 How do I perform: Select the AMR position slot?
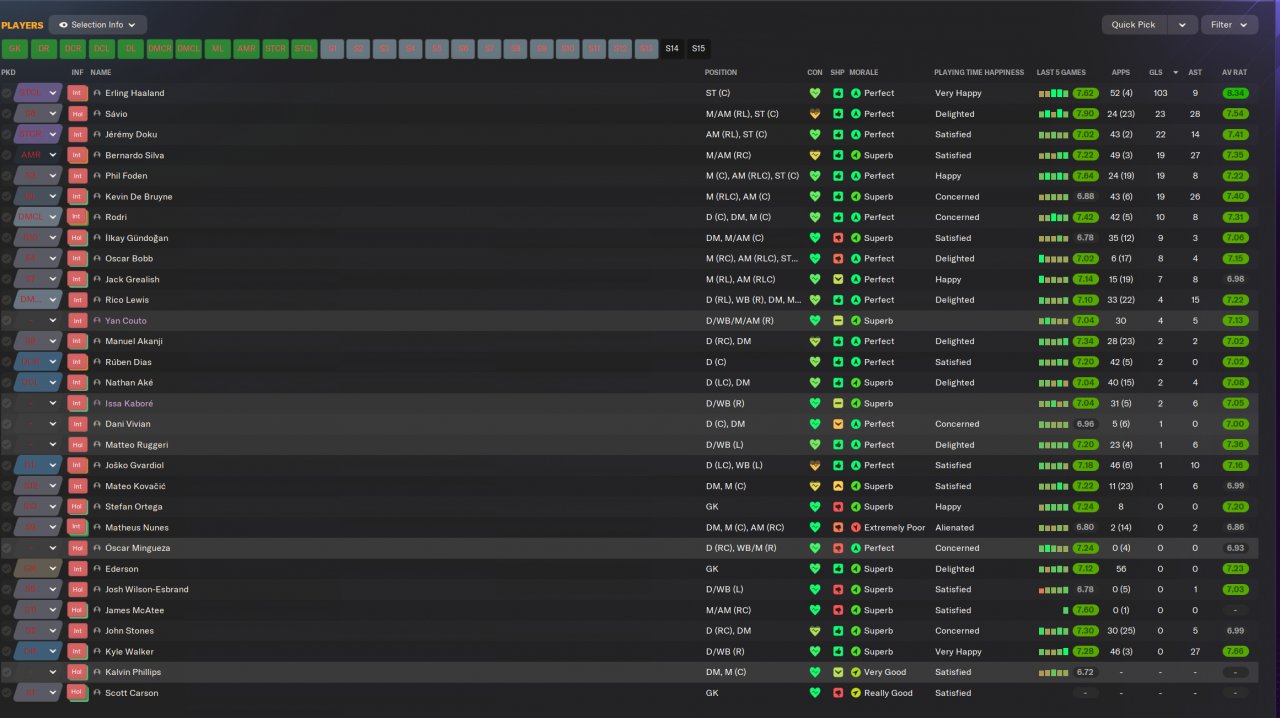click(x=246, y=48)
